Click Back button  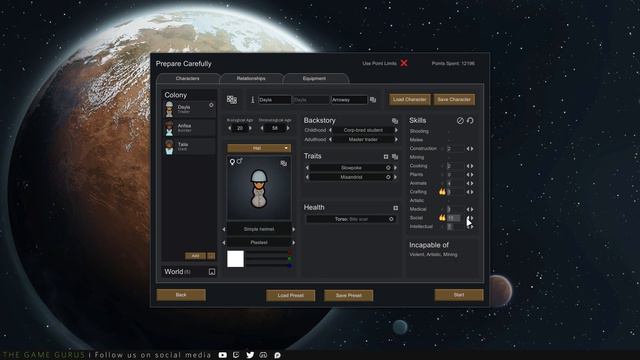point(181,295)
